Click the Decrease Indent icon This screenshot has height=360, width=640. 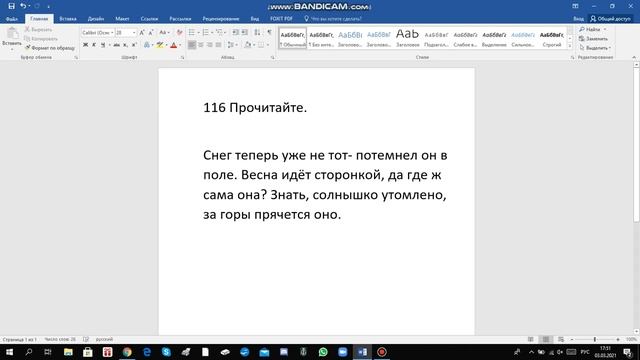click(236, 32)
